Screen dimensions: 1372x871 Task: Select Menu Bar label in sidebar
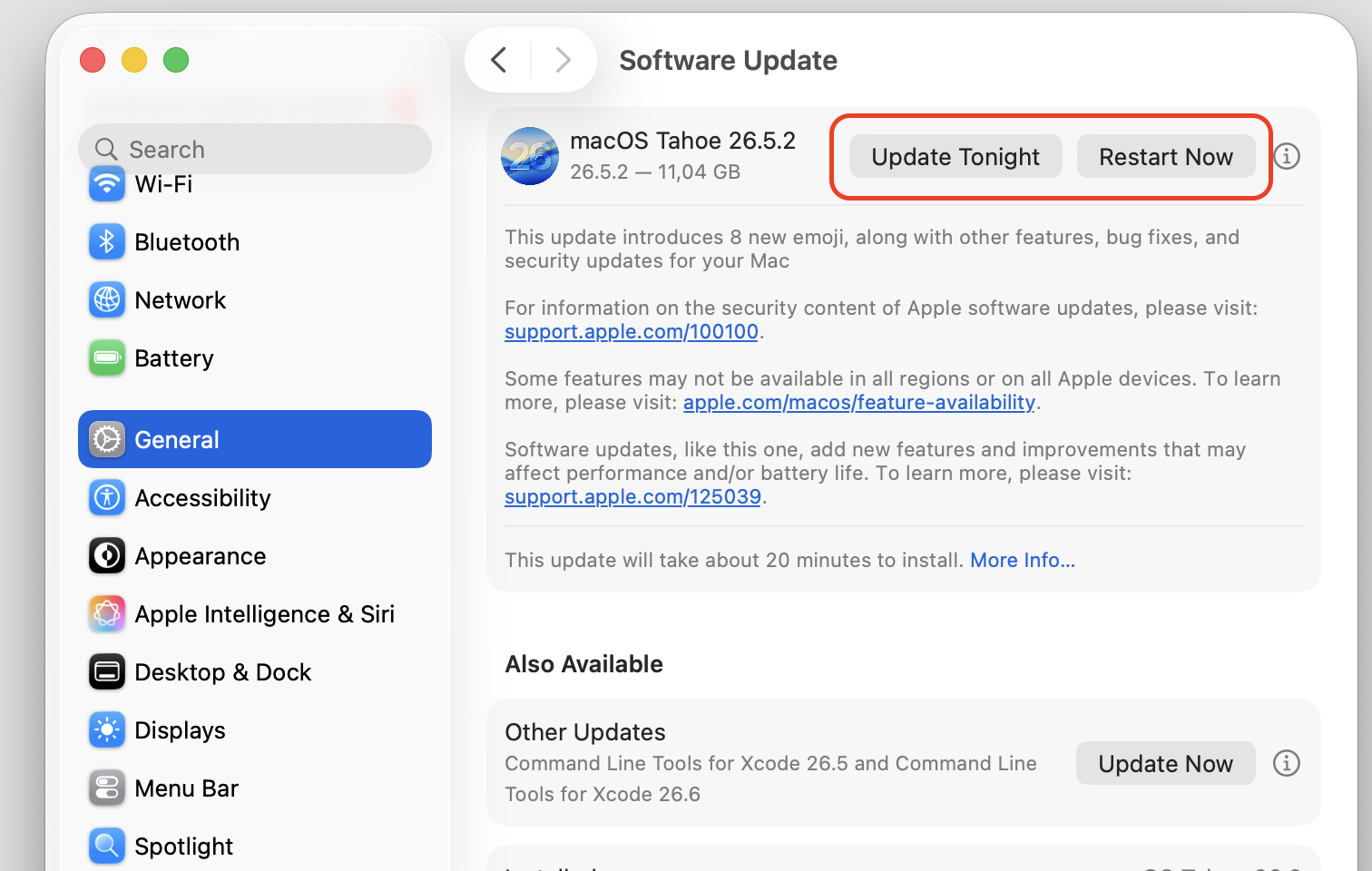point(186,788)
